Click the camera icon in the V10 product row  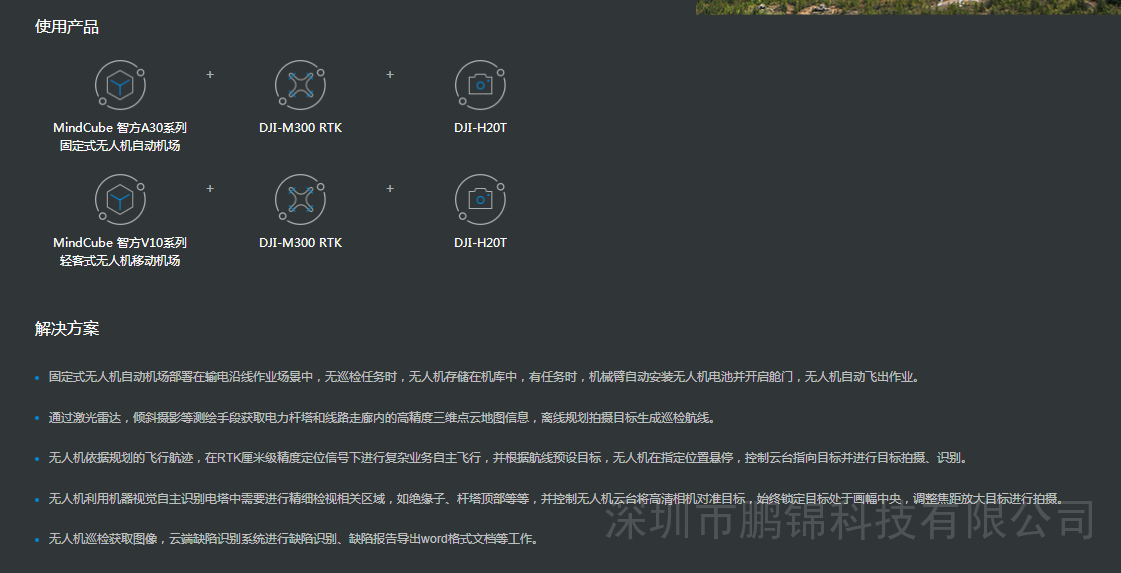click(x=481, y=200)
